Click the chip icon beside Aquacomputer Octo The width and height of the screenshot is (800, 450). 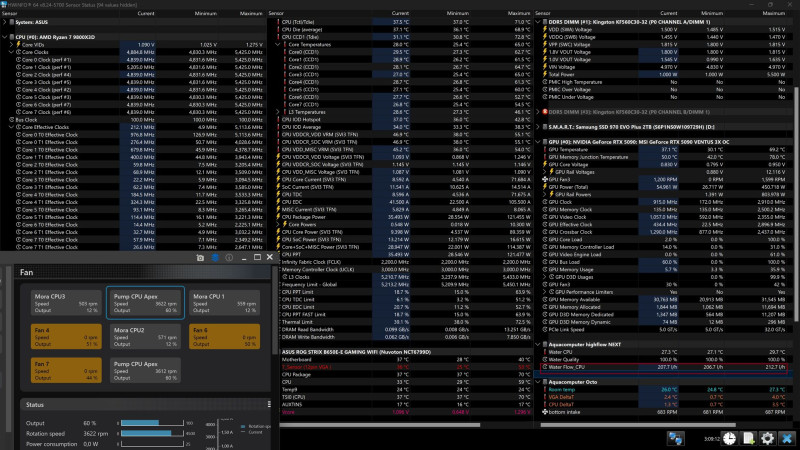point(544,382)
